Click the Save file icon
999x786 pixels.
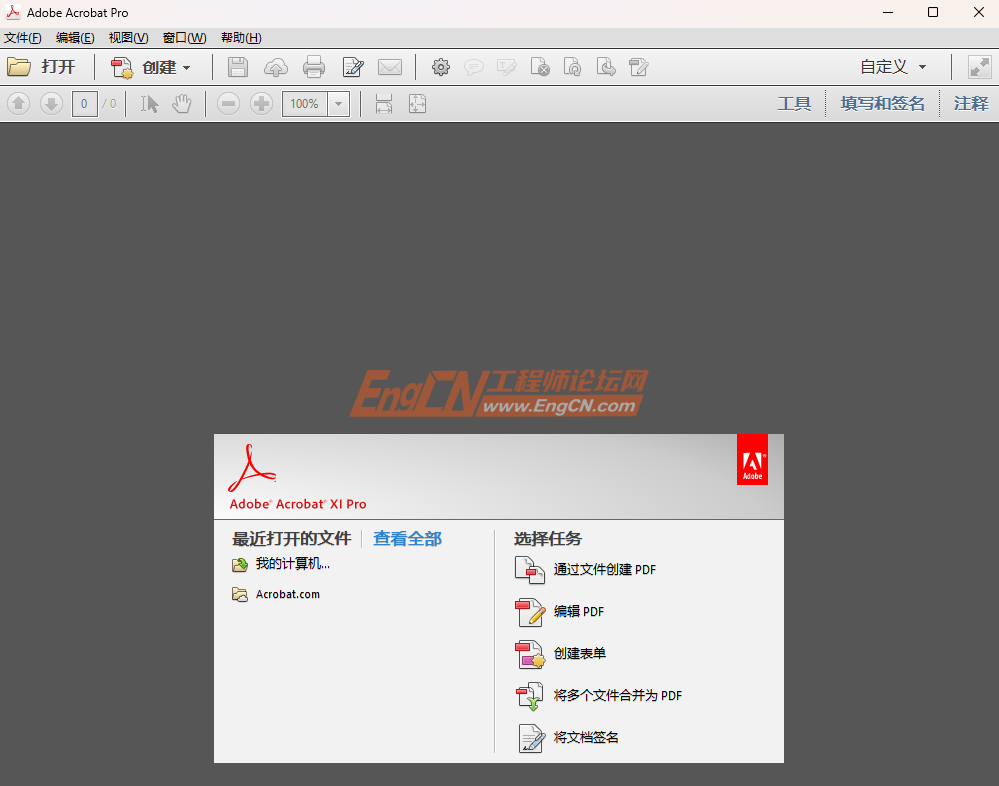pos(237,67)
